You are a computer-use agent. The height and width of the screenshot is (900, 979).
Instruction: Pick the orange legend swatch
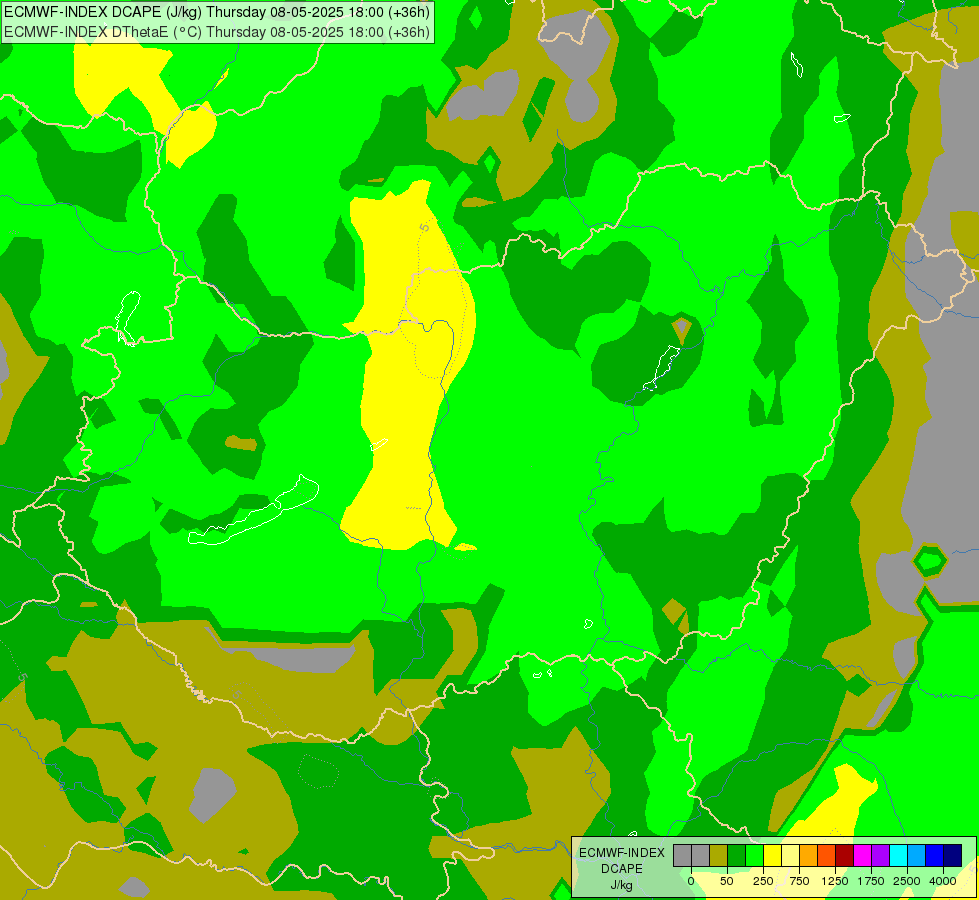[809, 856]
